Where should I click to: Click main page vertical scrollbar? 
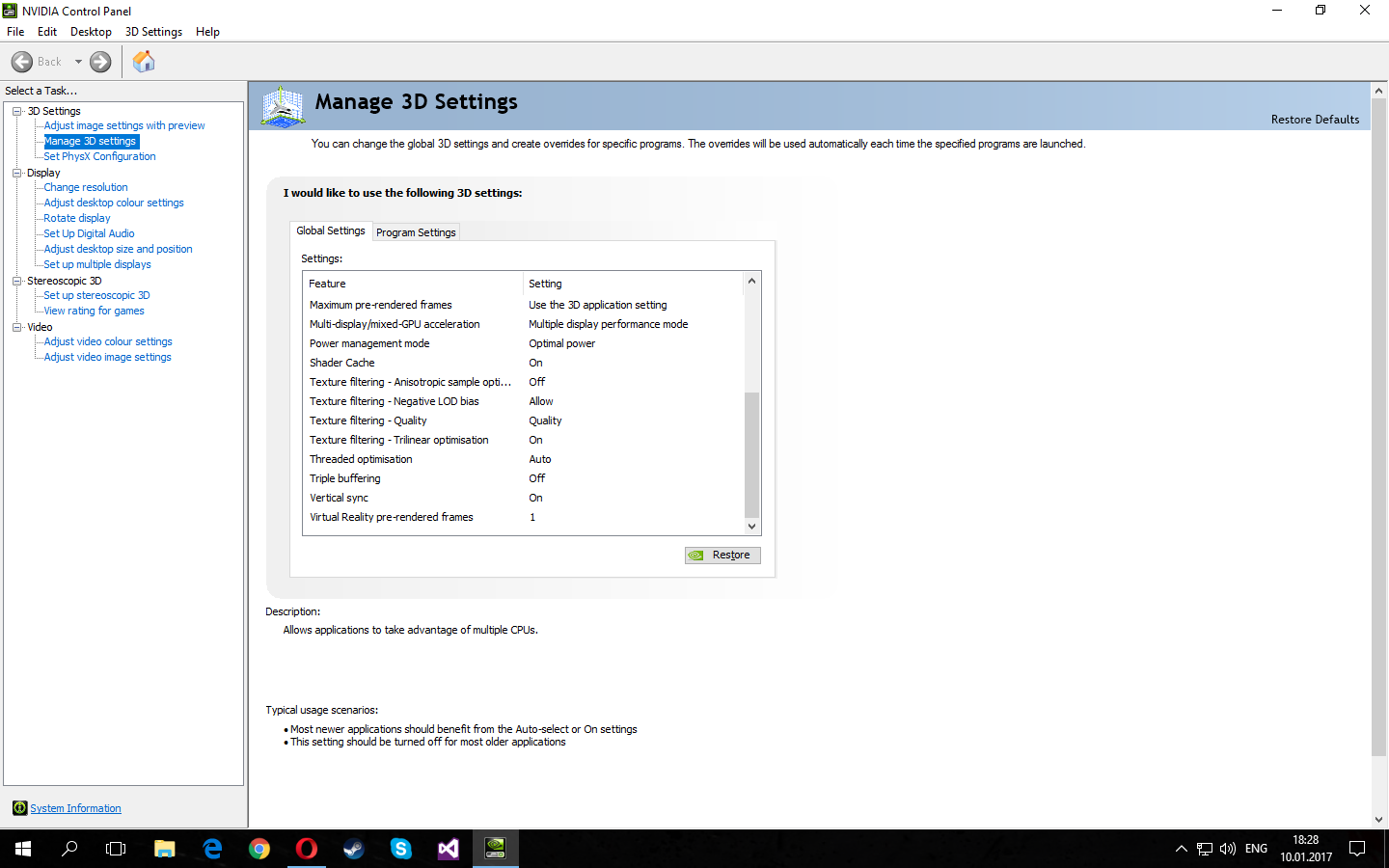point(1378,426)
